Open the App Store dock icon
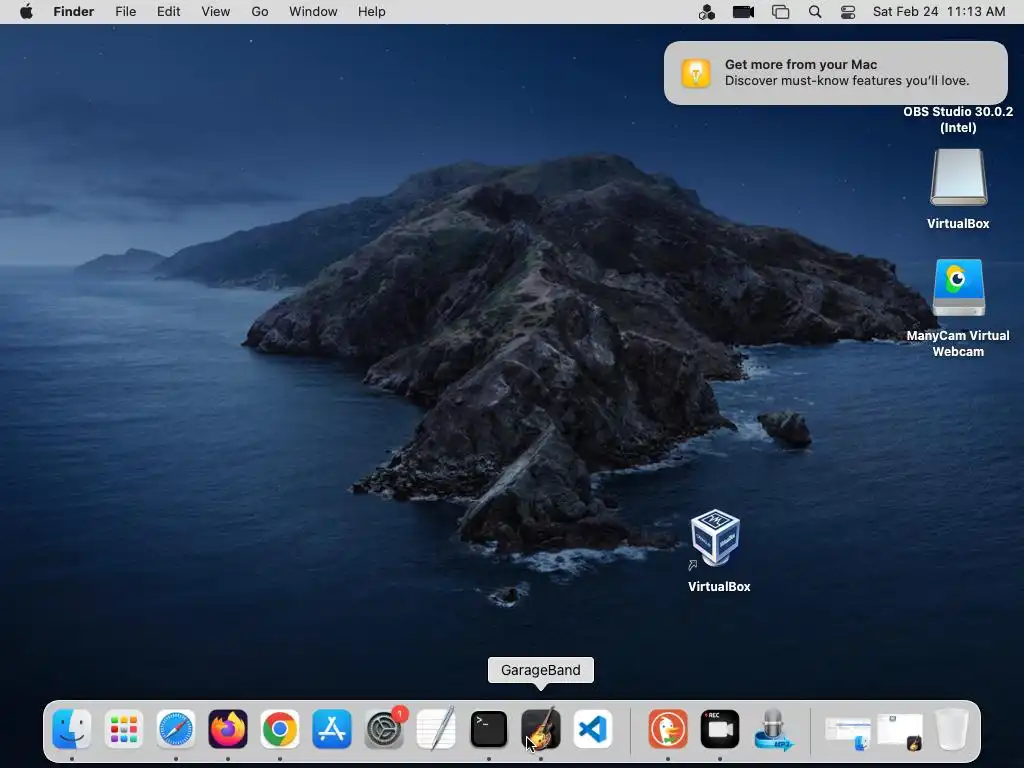The height and width of the screenshot is (768, 1024). pos(332,729)
